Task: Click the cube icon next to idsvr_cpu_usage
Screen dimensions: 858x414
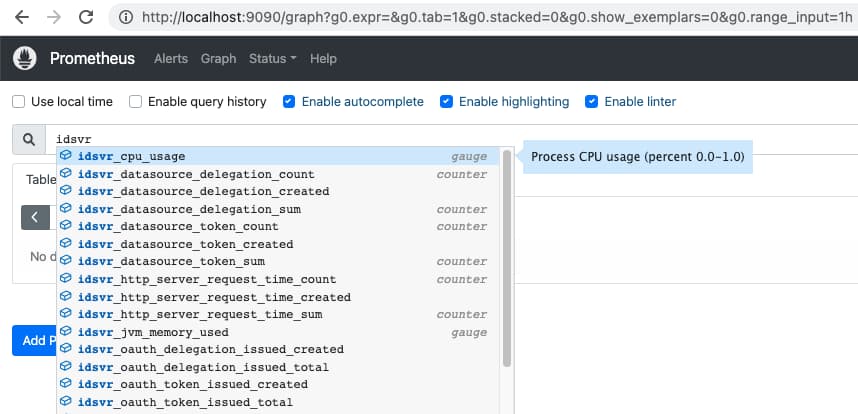Action: point(66,155)
